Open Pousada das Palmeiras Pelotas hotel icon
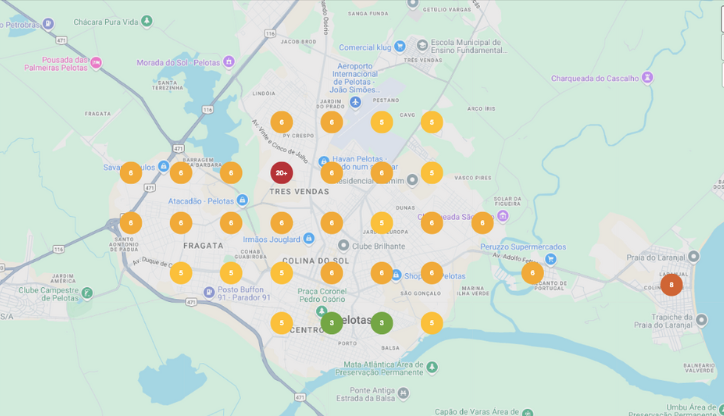This screenshot has height=416, width=724. (x=96, y=62)
